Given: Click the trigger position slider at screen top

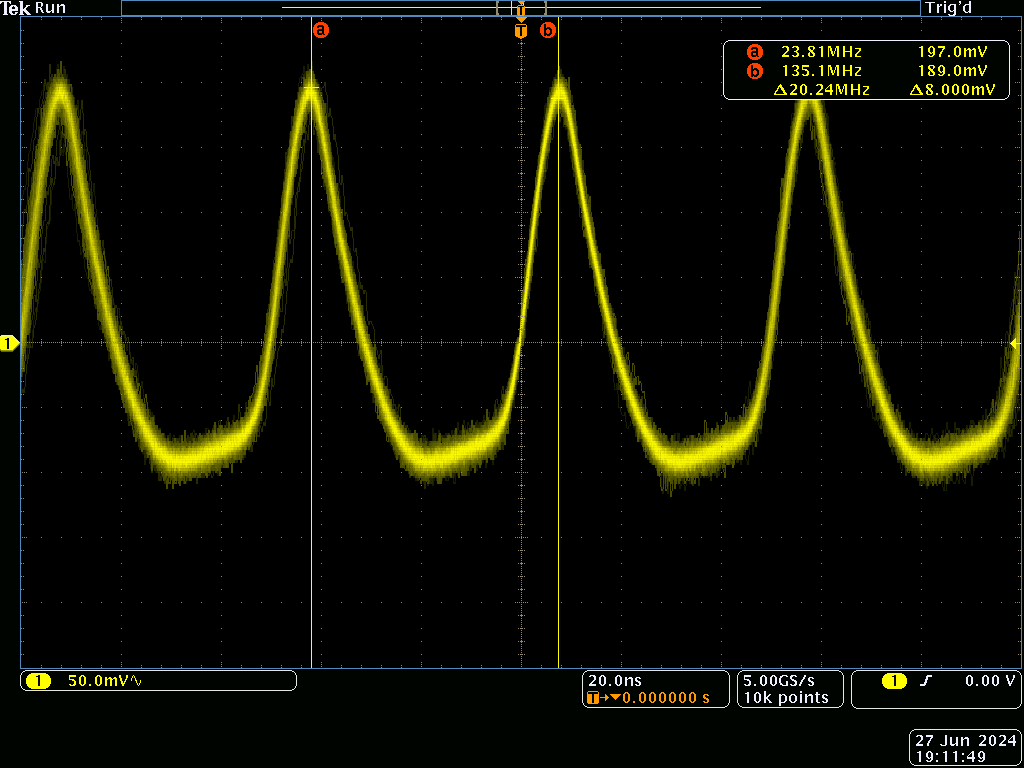Looking at the screenshot, I should click(x=519, y=7).
